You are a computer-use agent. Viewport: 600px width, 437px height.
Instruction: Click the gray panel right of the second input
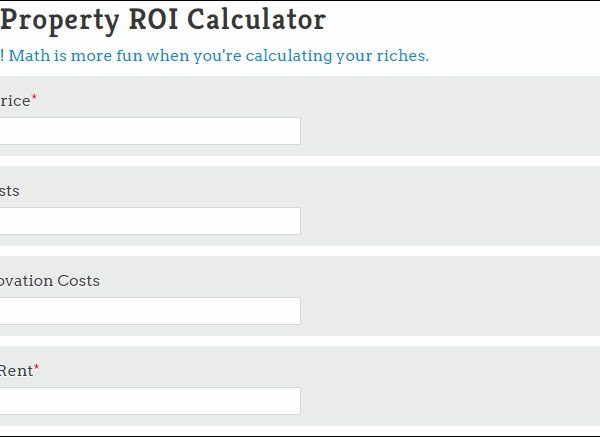450,221
